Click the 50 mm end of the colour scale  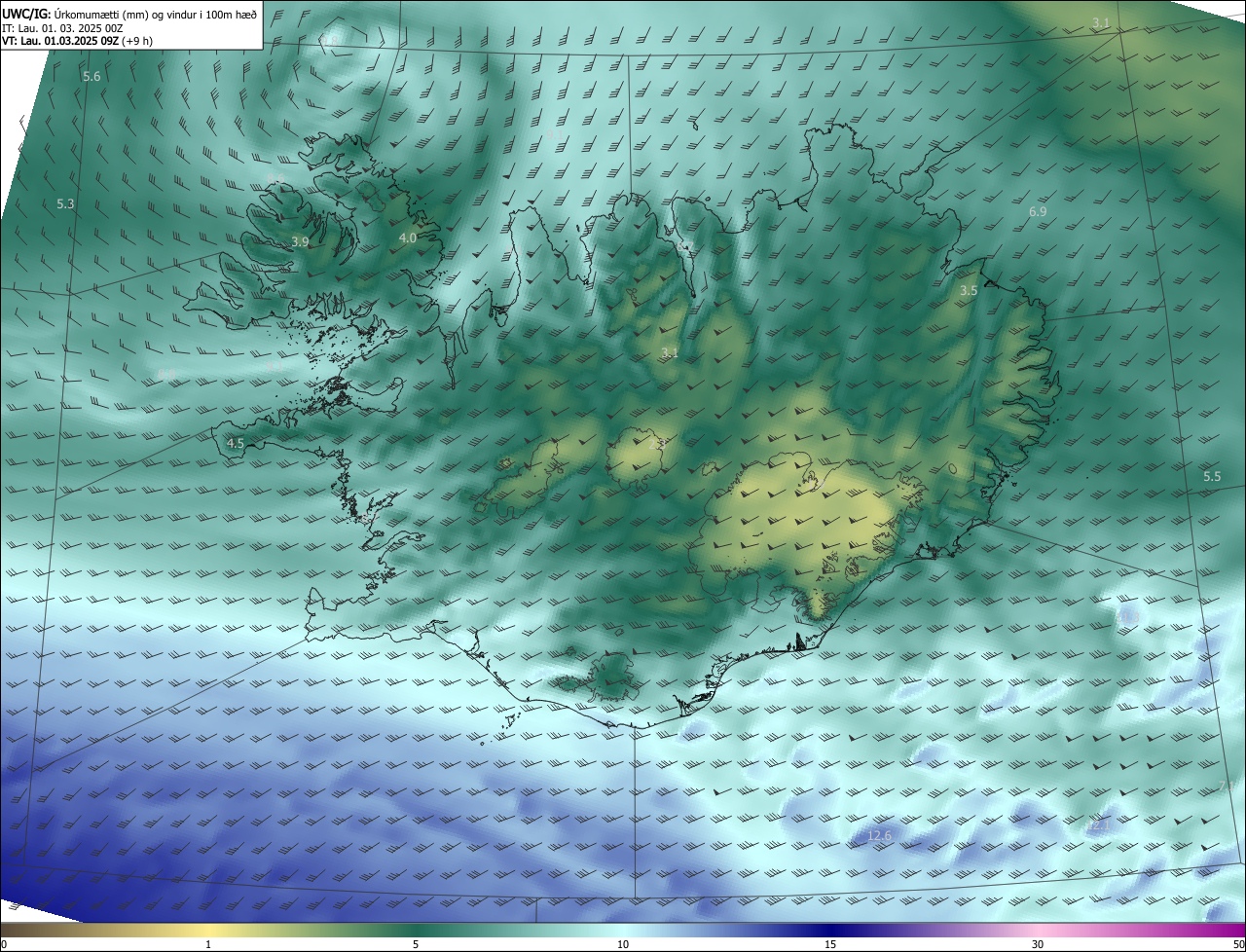[1238, 944]
